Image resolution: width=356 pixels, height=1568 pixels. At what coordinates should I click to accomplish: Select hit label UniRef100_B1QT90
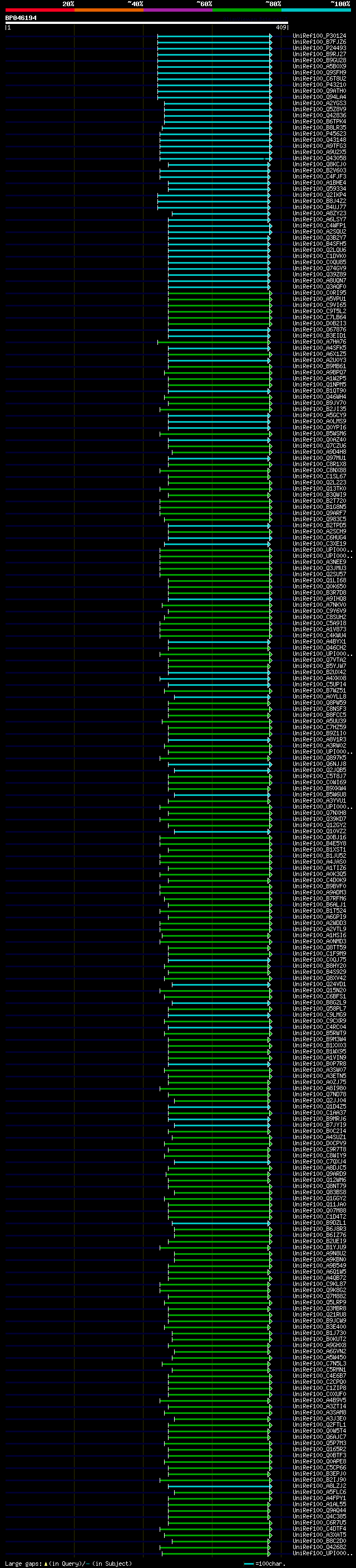pyautogui.click(x=319, y=391)
